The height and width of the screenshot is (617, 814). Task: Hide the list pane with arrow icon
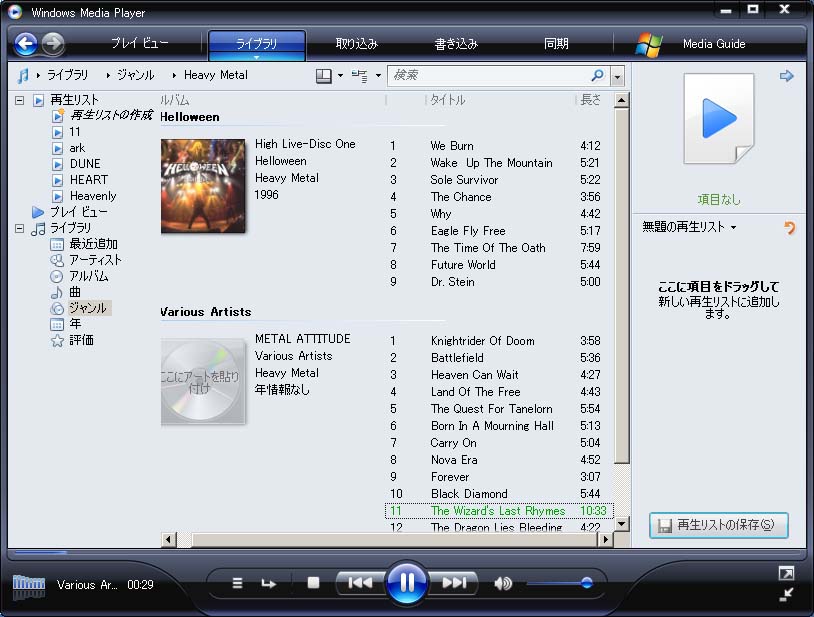(786, 76)
